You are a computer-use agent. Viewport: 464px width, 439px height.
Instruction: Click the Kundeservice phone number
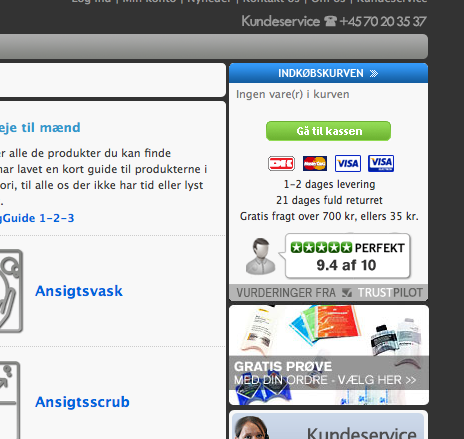383,21
